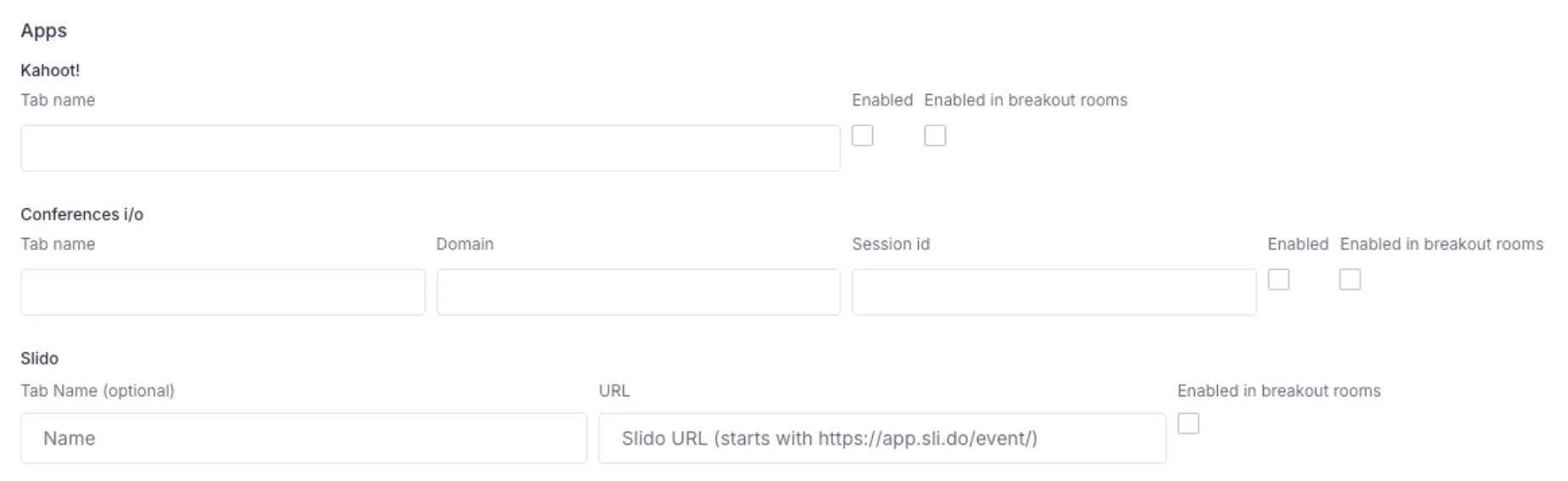Click the Conferences i/o Tab name input
The image size is (1568, 481).
(x=223, y=292)
